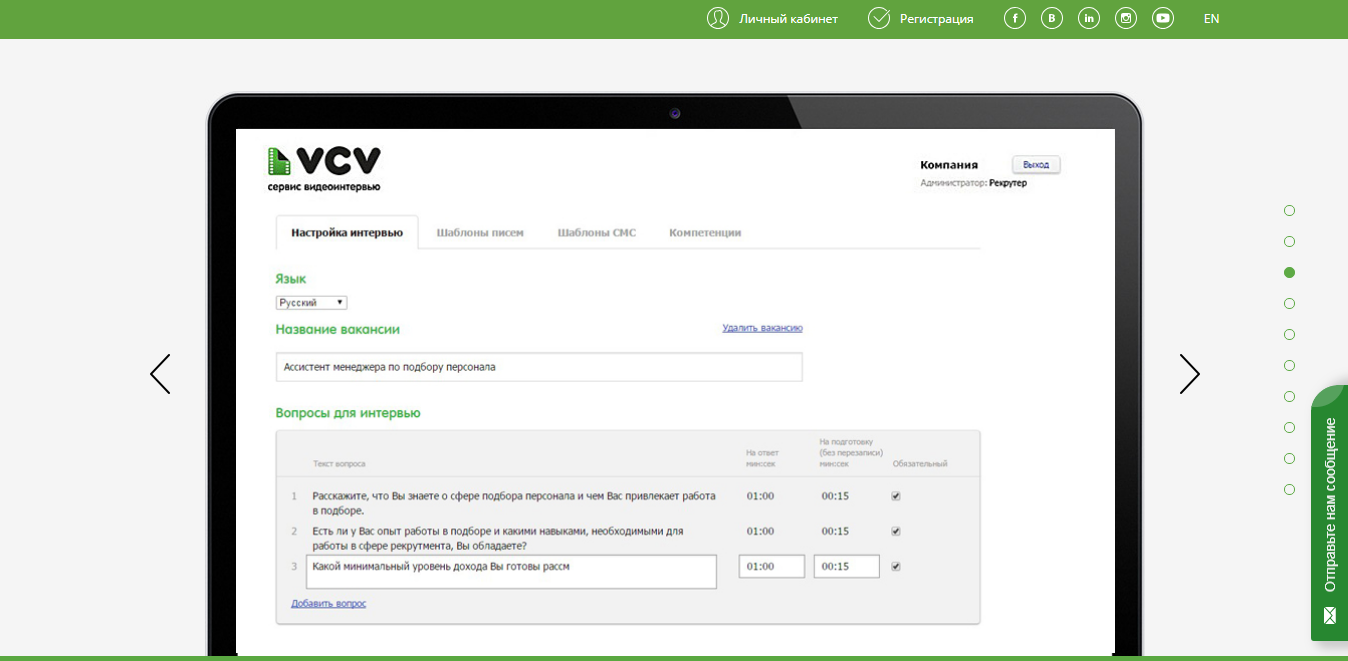Open VKontakte social icon
This screenshot has height=661, width=1348.
[x=1052, y=18]
